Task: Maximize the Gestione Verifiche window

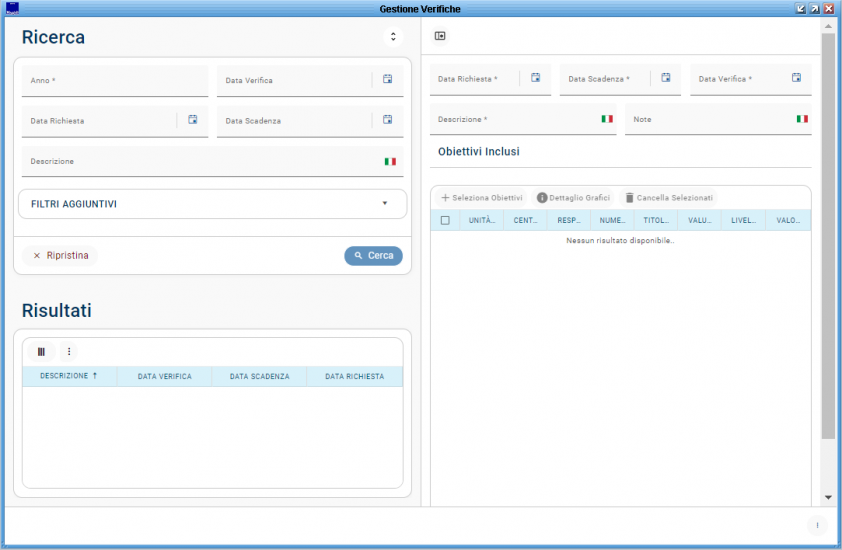Action: 815,9
